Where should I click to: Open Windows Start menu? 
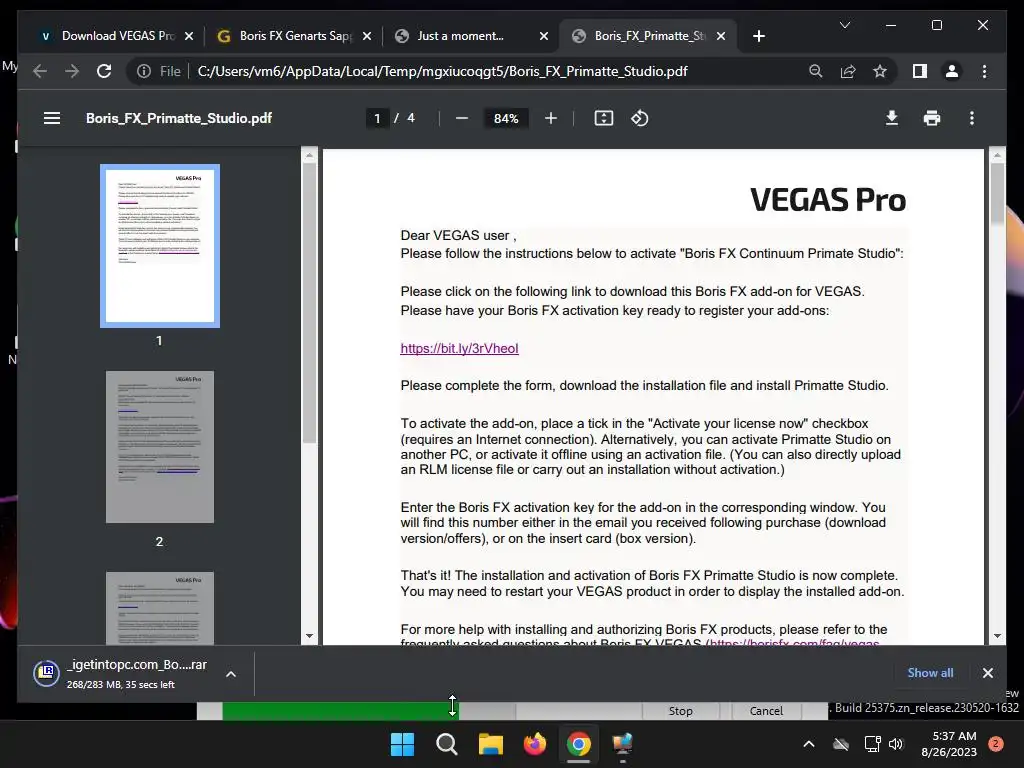[402, 744]
